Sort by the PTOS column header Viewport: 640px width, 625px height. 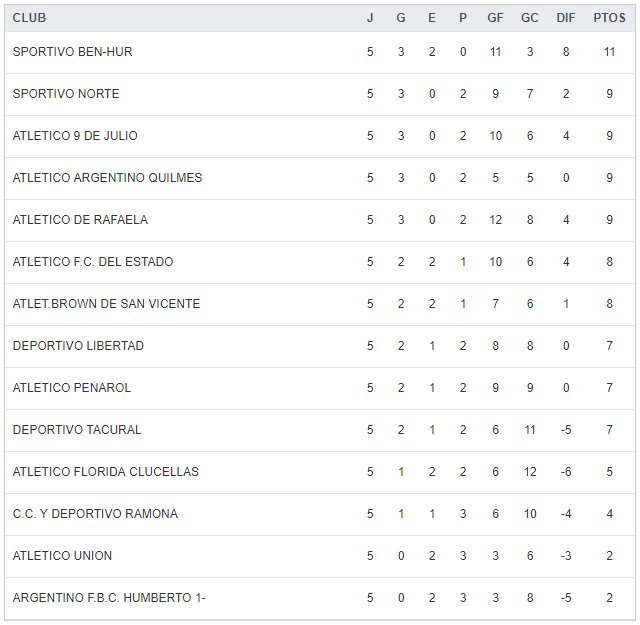pos(609,18)
